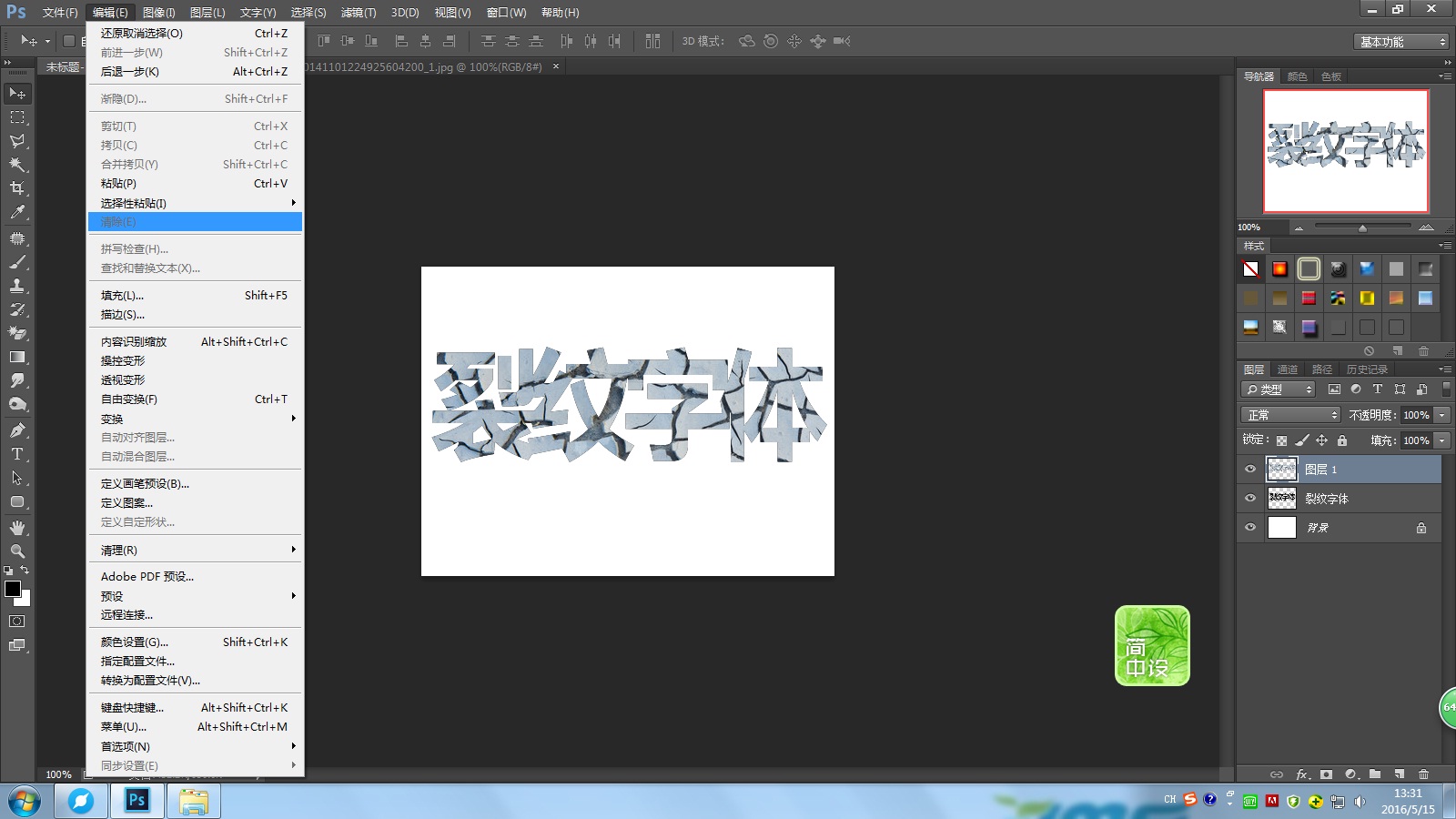The height and width of the screenshot is (819, 1456).
Task: Select the Polygonal Lasso tool
Action: click(x=17, y=141)
